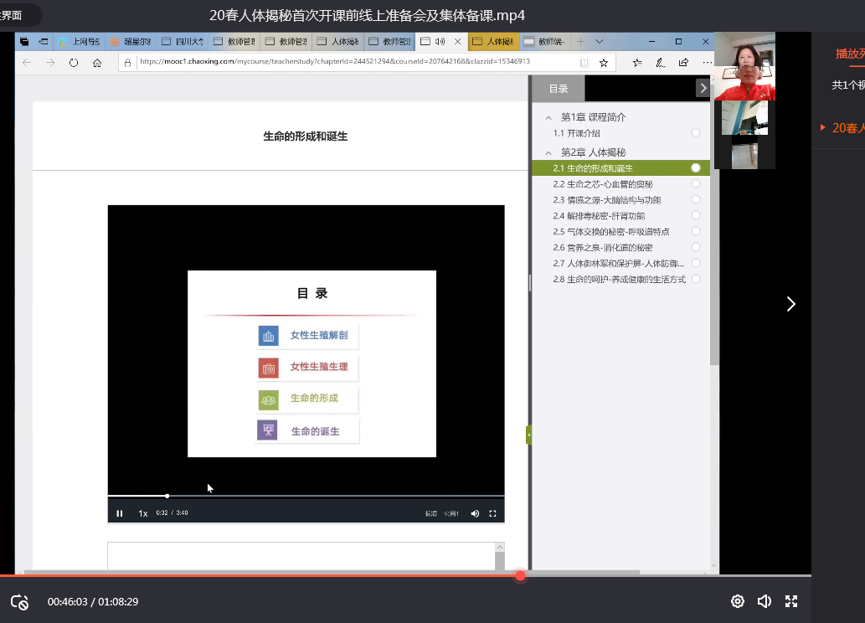Open lesson 2.3 情绪之源-大脑结构与功能
Screen dimensions: 865x623
coord(606,200)
